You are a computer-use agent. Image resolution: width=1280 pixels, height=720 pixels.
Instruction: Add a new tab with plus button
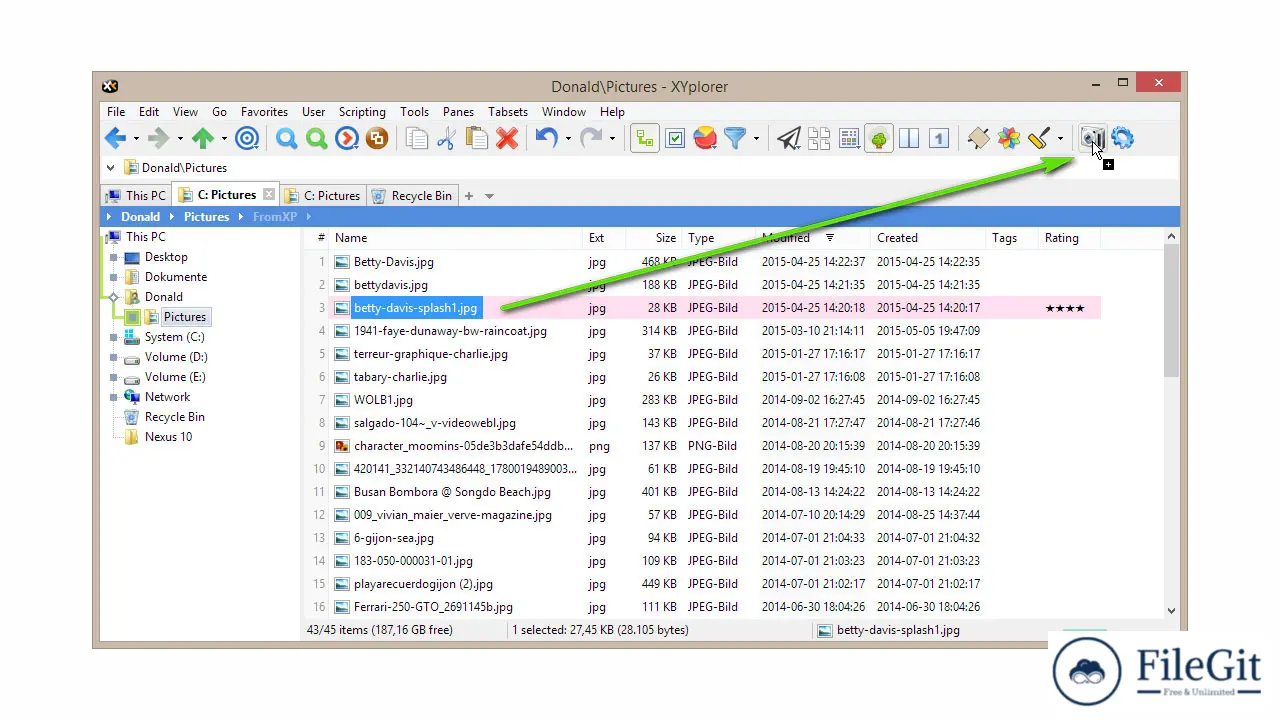click(468, 196)
